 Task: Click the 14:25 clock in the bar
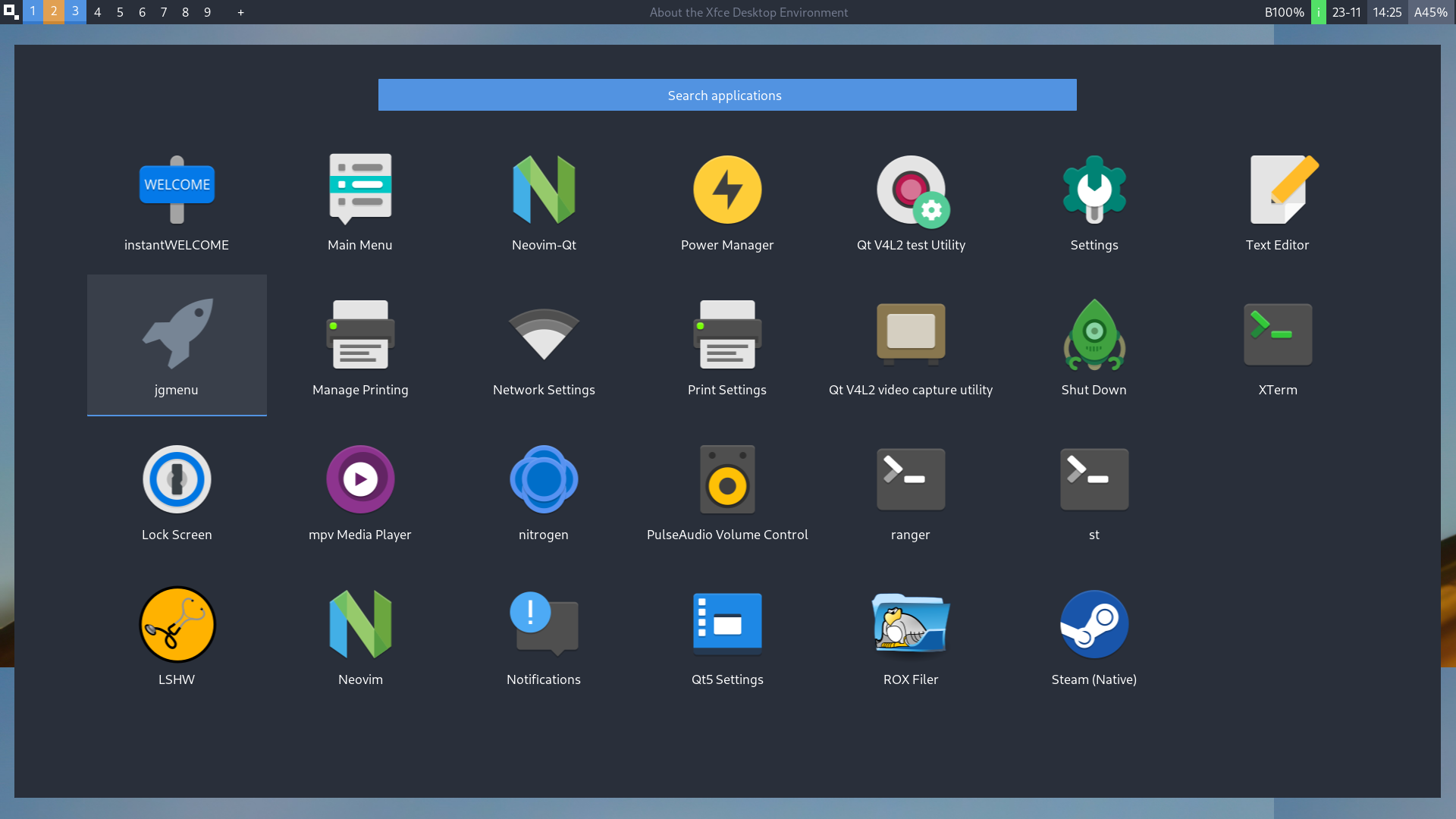point(1387,12)
